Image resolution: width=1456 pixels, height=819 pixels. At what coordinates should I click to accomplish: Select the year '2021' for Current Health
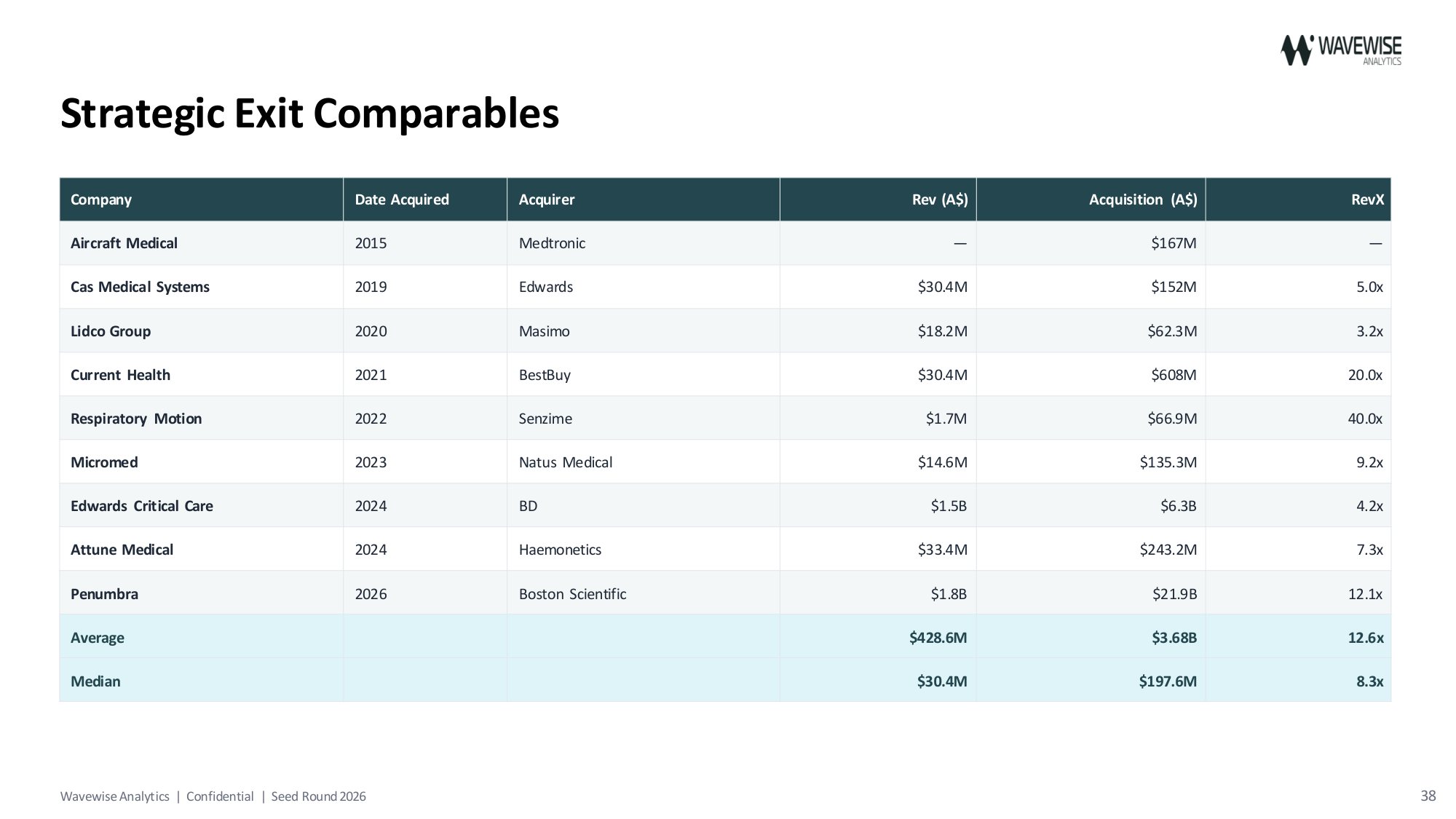[x=371, y=375]
